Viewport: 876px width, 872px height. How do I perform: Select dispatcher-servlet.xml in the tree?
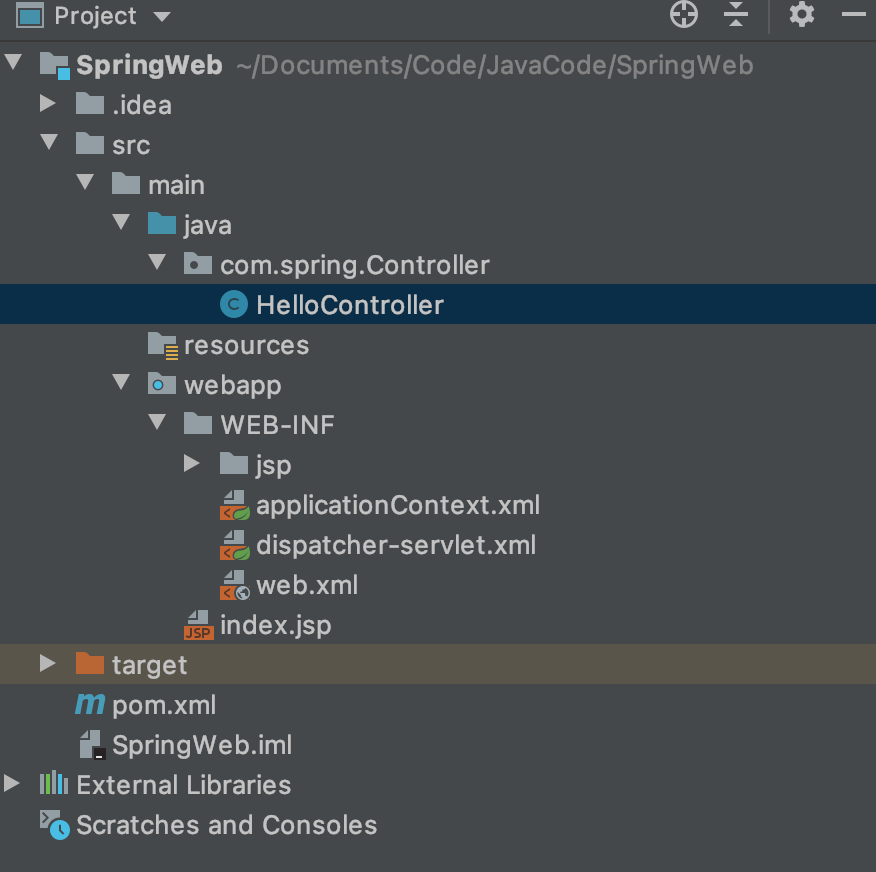(x=395, y=545)
